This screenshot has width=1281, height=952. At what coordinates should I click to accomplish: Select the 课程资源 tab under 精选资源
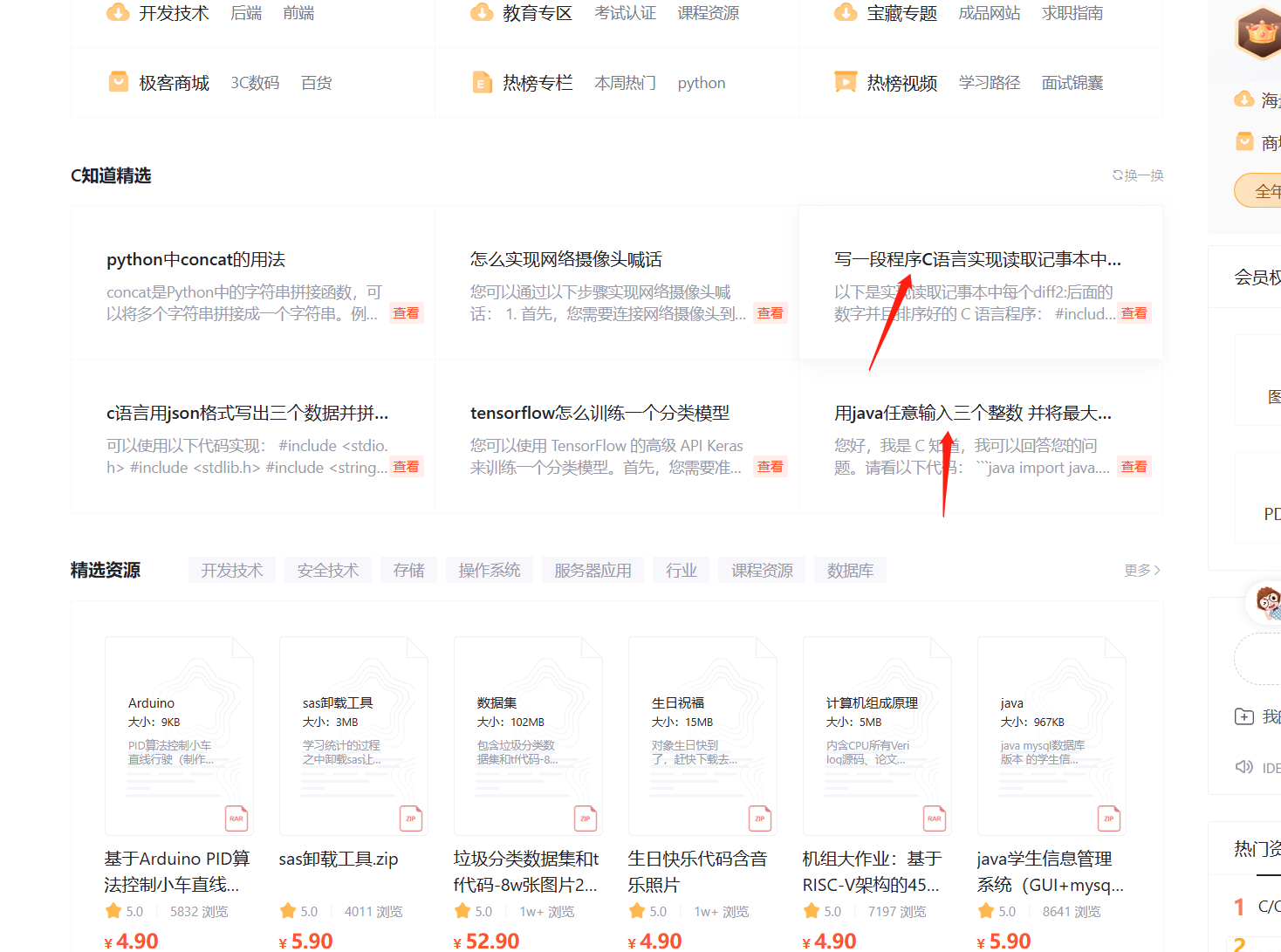pos(763,570)
